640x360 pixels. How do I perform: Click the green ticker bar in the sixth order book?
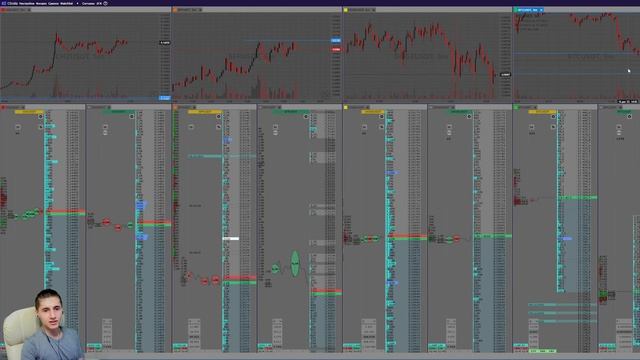(x=460, y=111)
